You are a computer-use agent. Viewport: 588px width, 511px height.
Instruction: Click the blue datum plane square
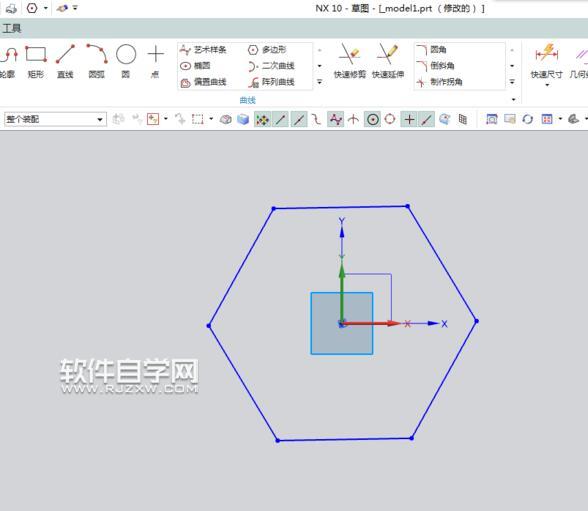tap(342, 324)
